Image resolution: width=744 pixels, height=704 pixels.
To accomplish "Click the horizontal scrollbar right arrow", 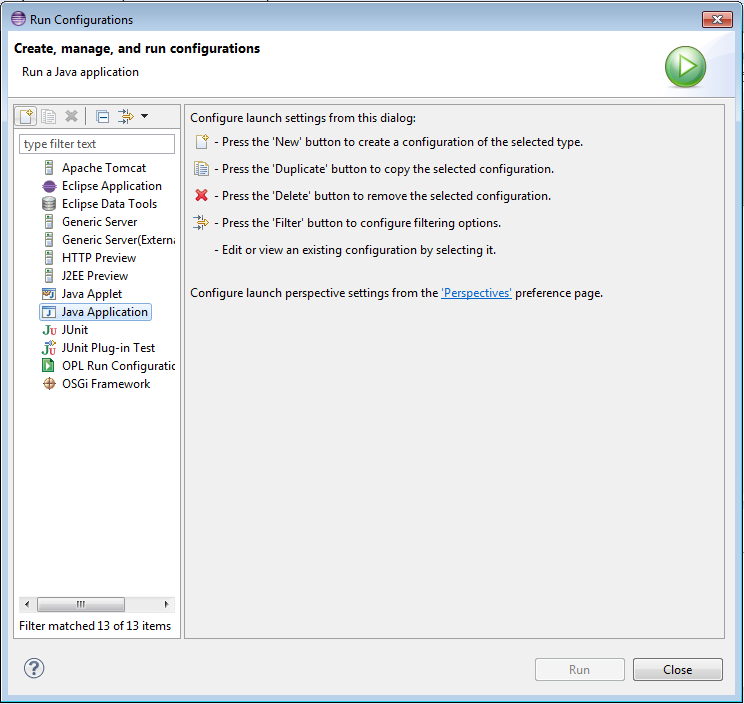I will coord(168,605).
